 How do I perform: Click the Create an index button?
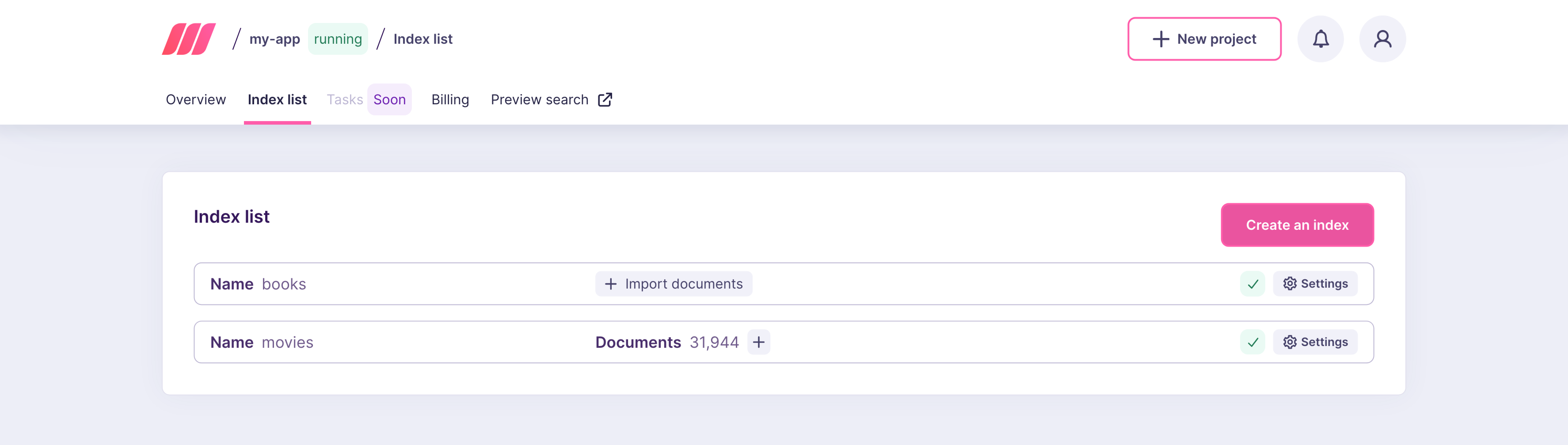click(x=1297, y=224)
